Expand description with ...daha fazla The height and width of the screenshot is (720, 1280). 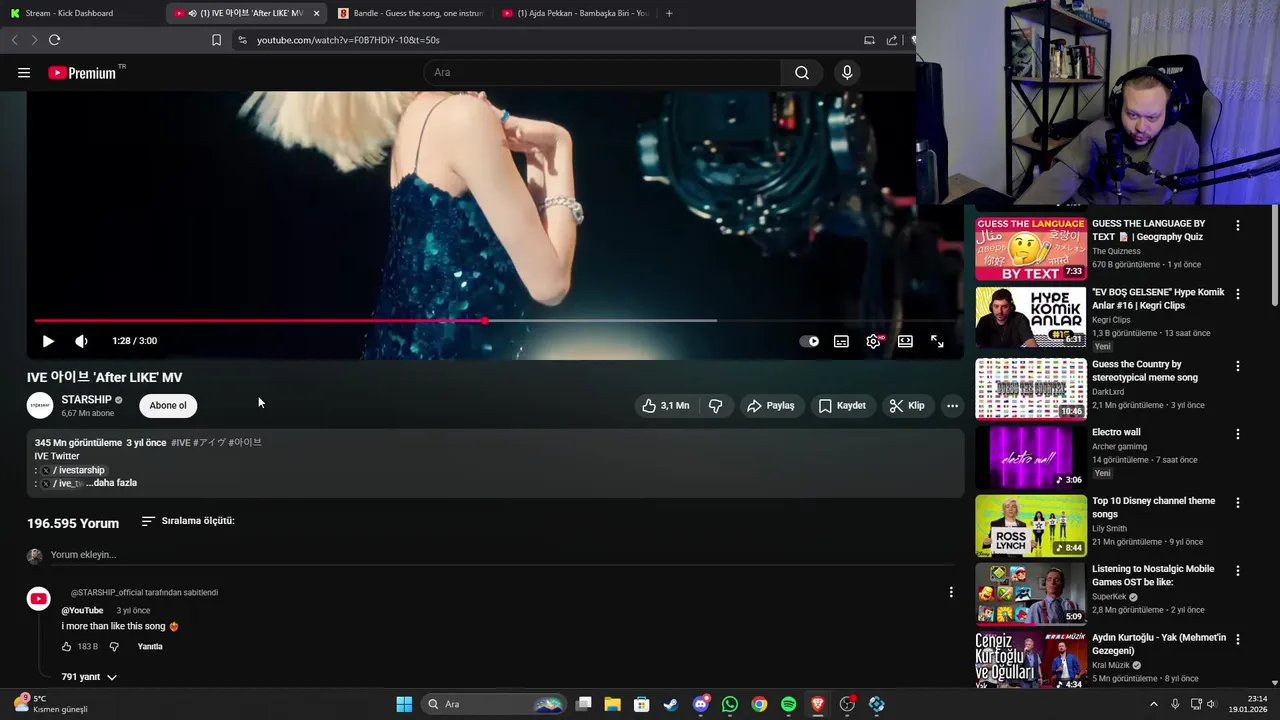pos(111,483)
